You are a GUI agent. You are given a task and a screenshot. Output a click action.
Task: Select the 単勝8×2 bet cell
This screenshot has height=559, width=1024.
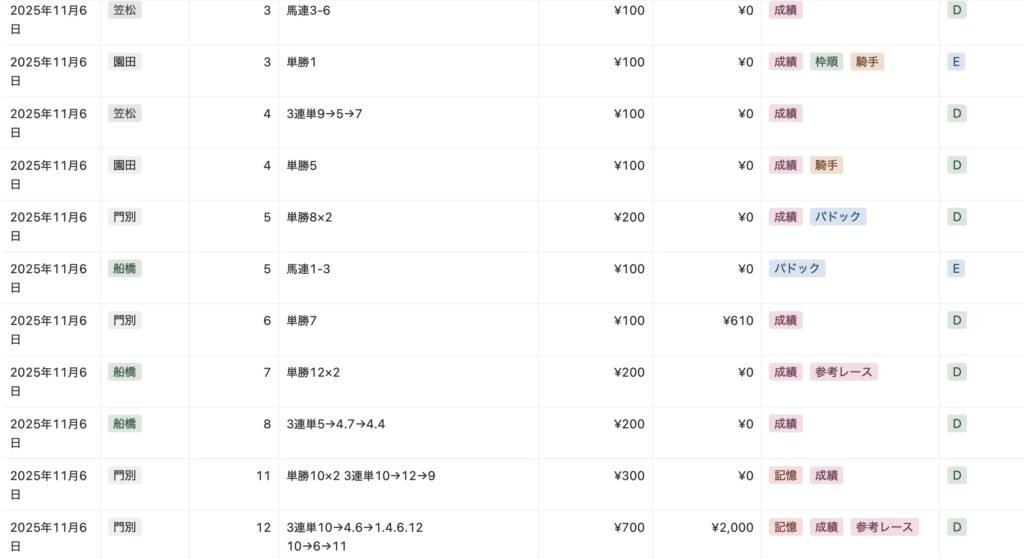(x=309, y=217)
